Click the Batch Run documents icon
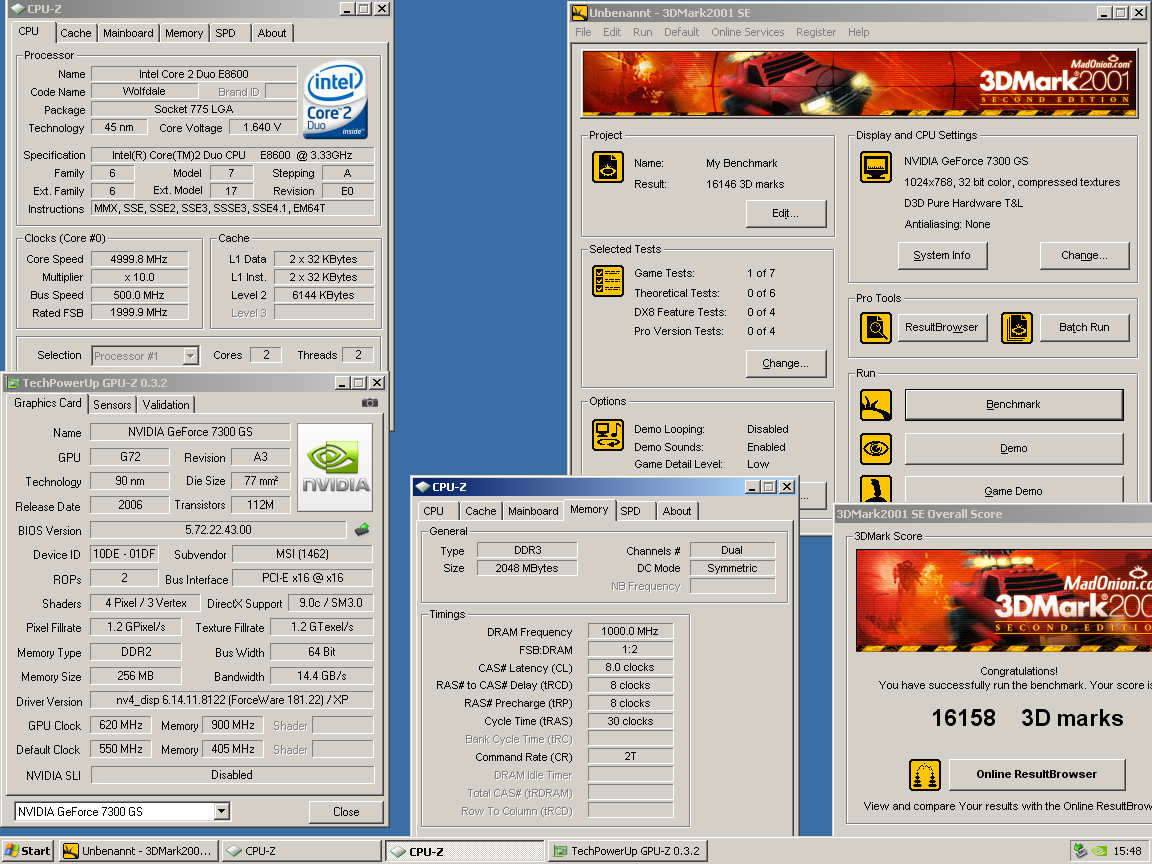The height and width of the screenshot is (864, 1152). point(1017,328)
